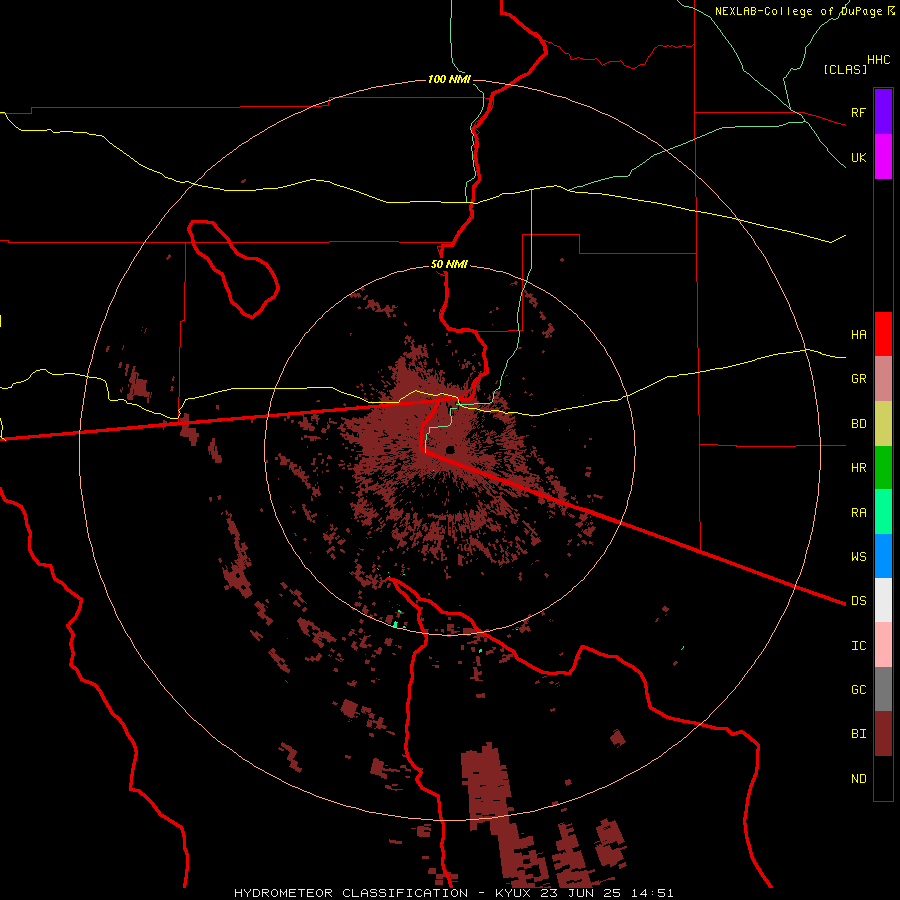This screenshot has width=900, height=900.
Task: Click the HR legend label
Action: [858, 468]
